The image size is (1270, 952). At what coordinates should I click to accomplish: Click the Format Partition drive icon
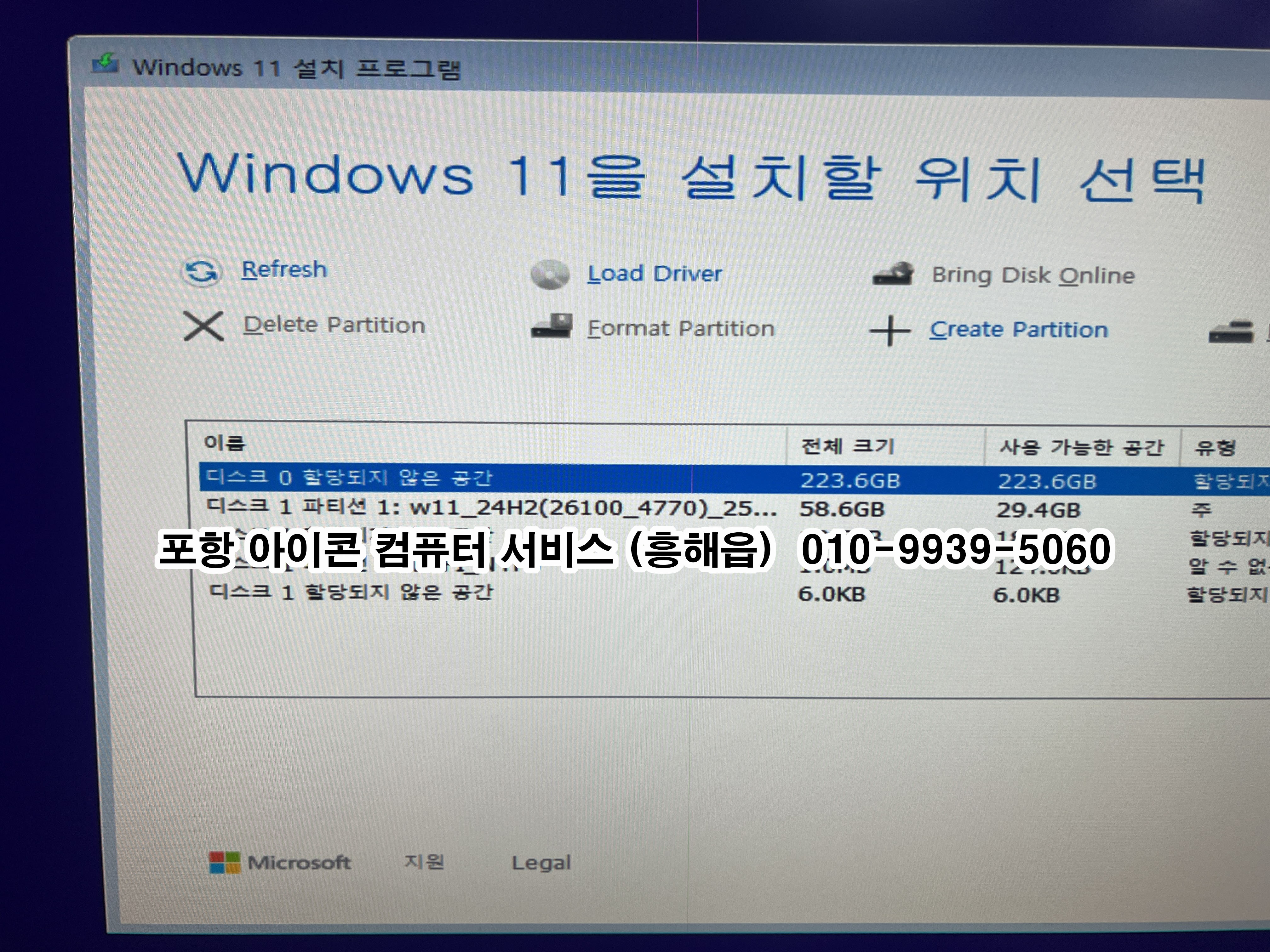[x=552, y=326]
